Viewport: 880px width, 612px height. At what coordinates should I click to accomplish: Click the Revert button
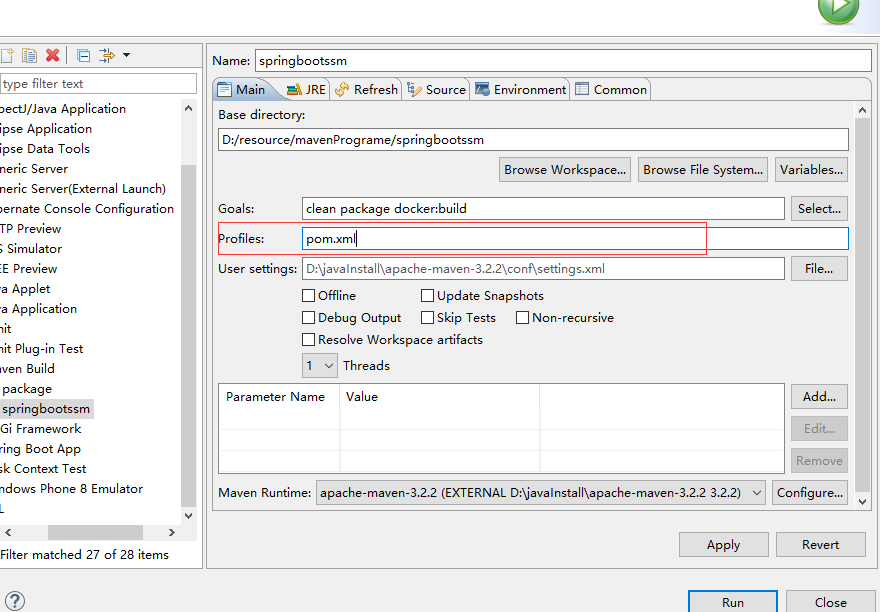click(821, 545)
